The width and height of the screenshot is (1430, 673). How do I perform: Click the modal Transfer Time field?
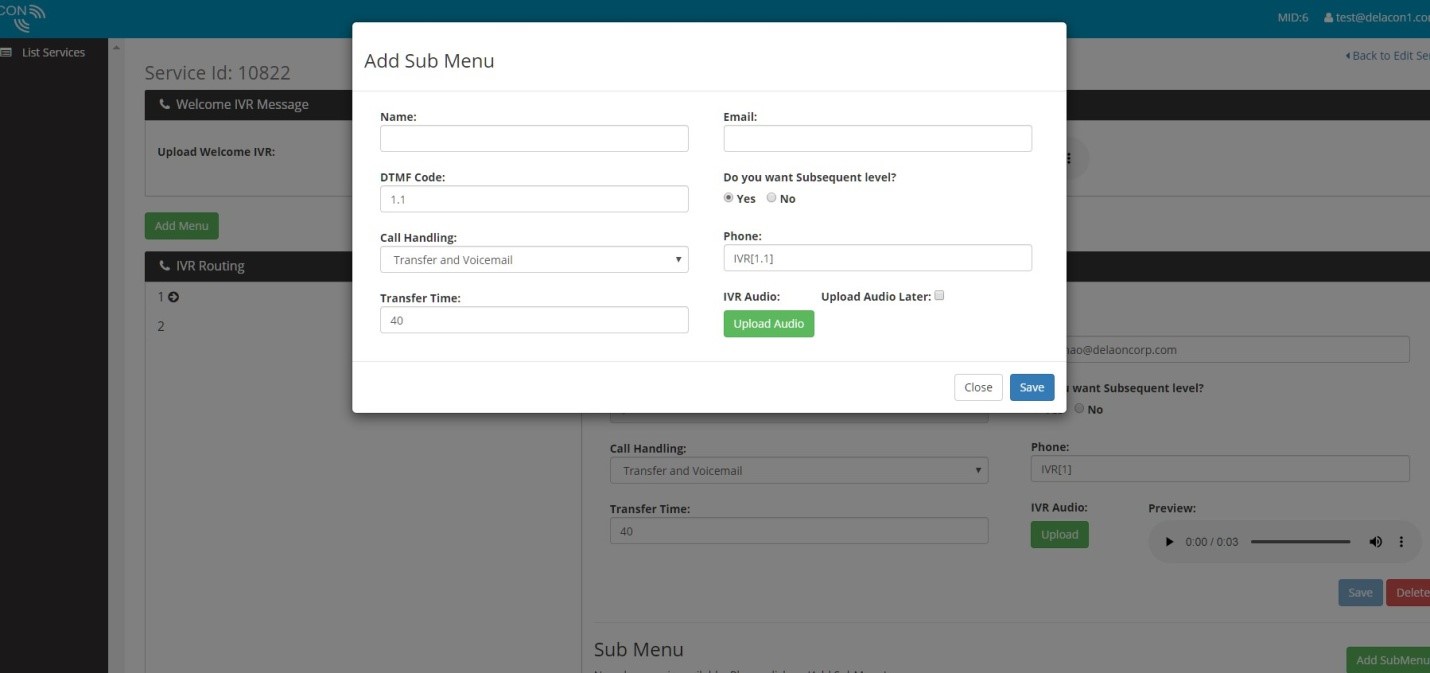[534, 320]
